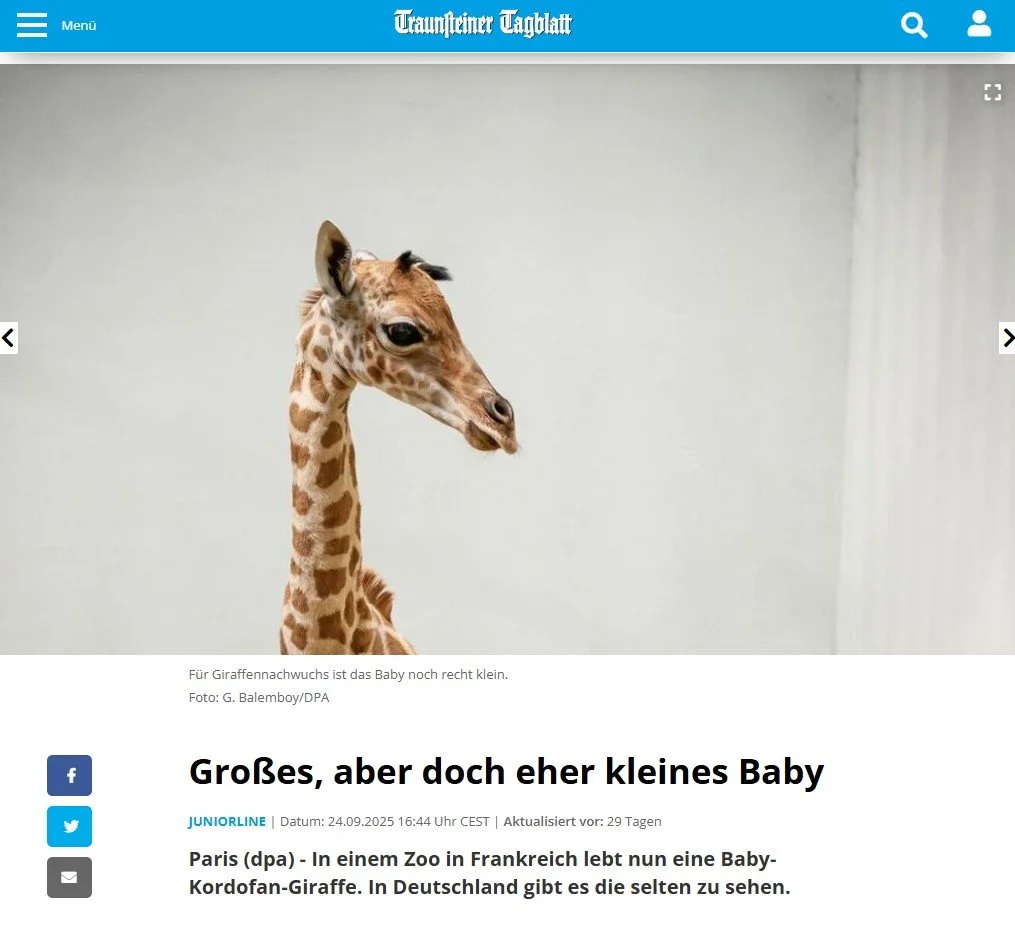This screenshot has width=1015, height=938.
Task: Expand the giraffe photo to fullscreen
Action: point(992,93)
